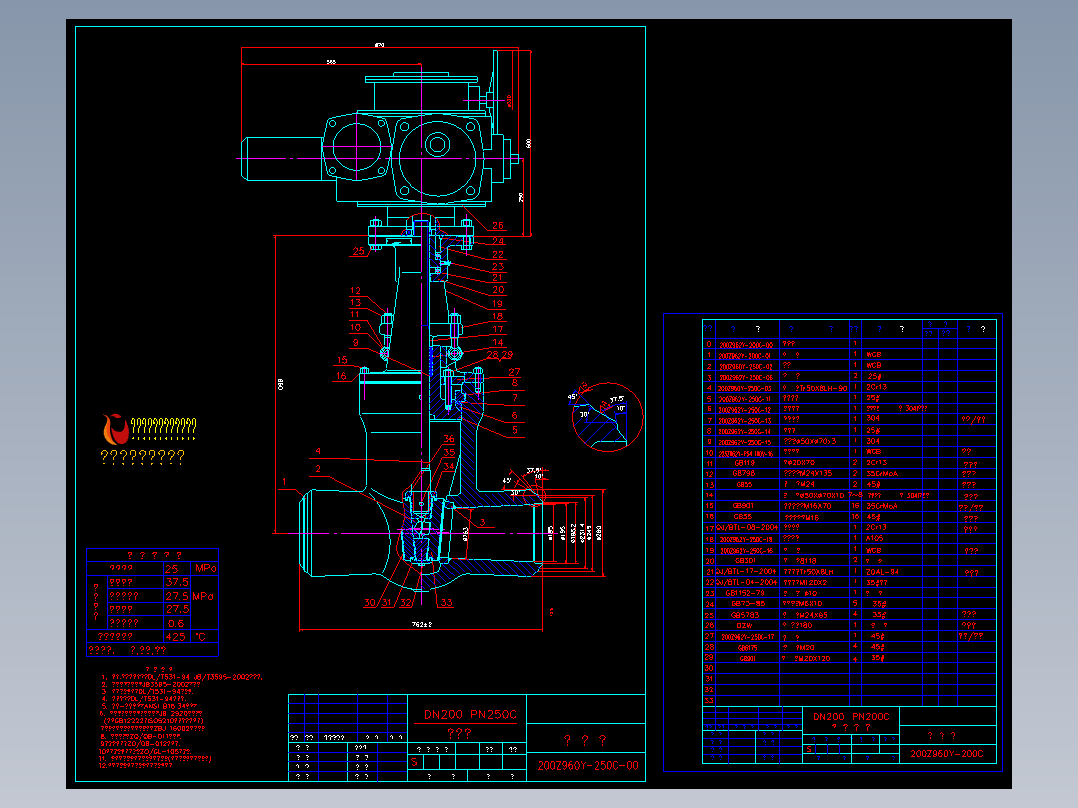Click GB119 cell in row 11

click(745, 463)
